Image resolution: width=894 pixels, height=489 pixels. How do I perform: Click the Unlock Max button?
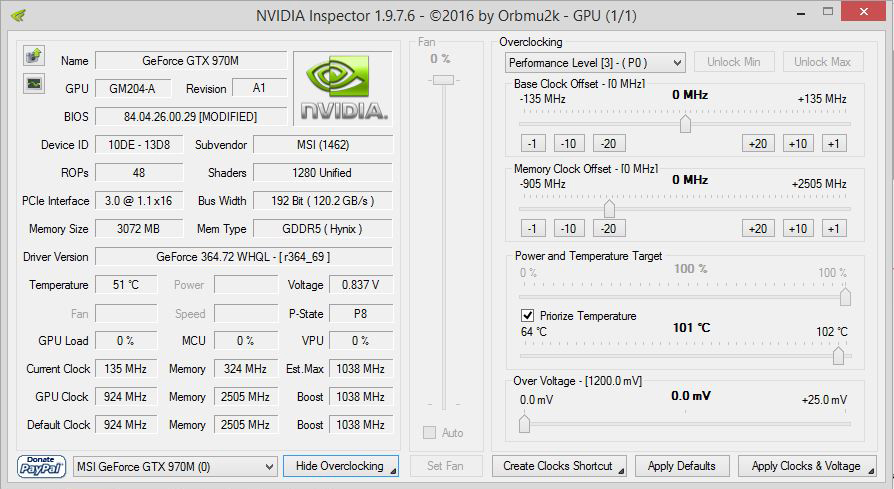[x=822, y=62]
